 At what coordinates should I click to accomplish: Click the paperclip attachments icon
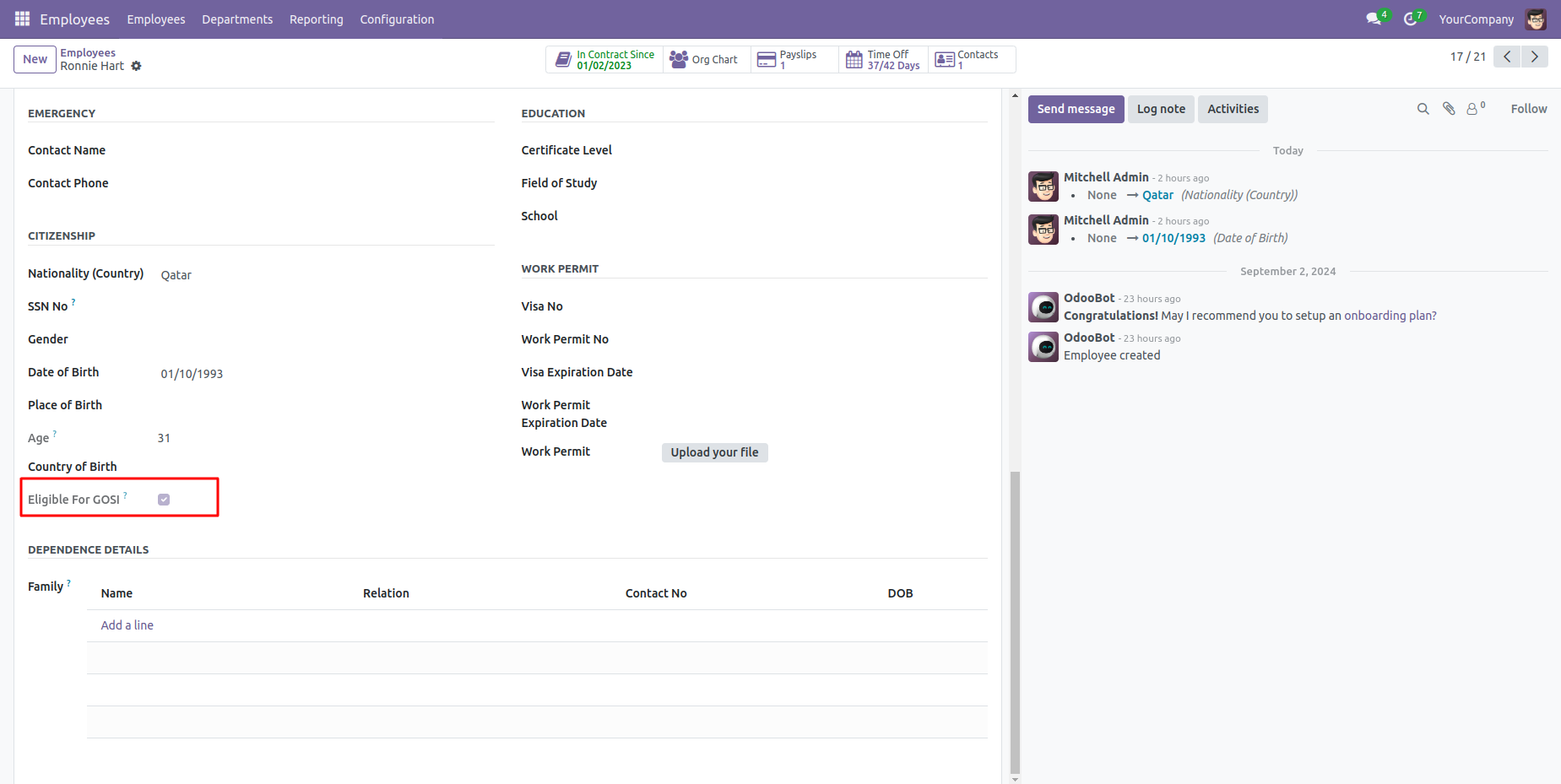pos(1449,109)
